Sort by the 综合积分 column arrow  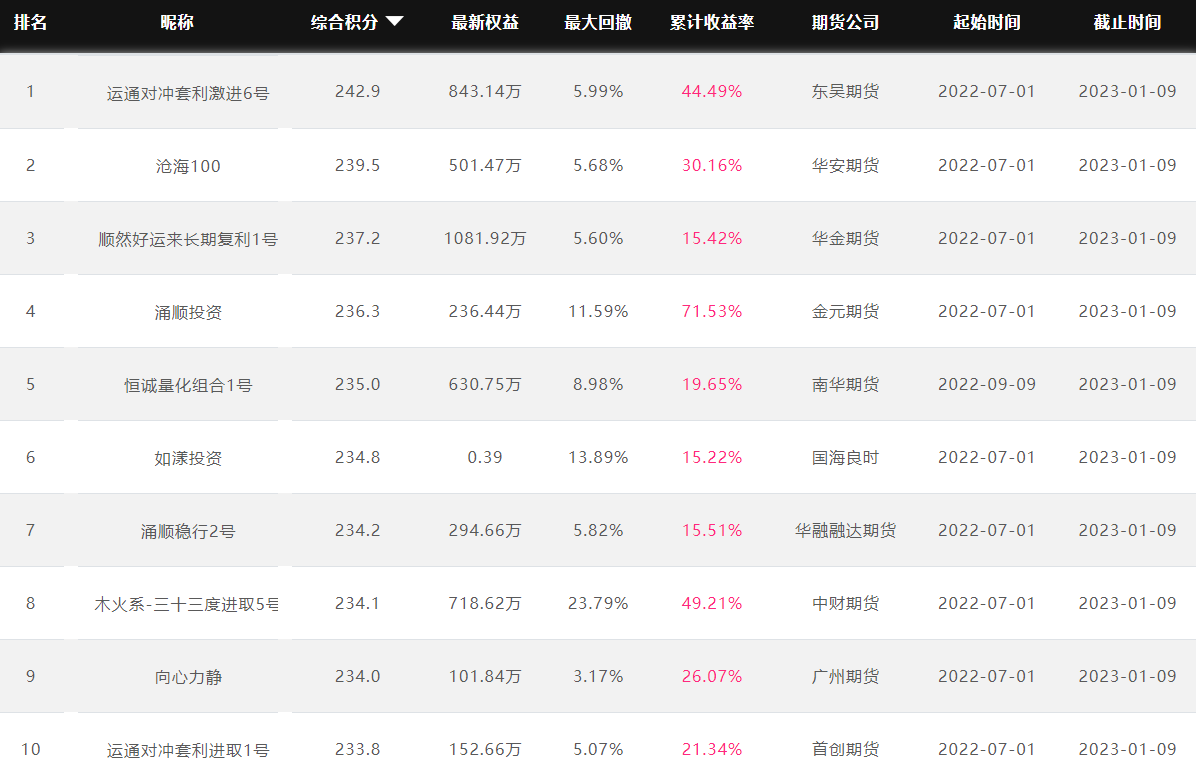(394, 21)
